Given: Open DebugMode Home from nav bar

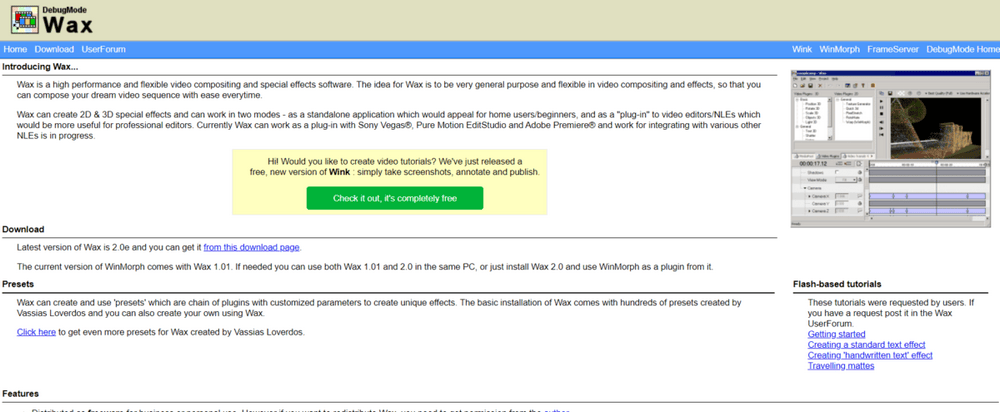Looking at the screenshot, I should 961,49.
